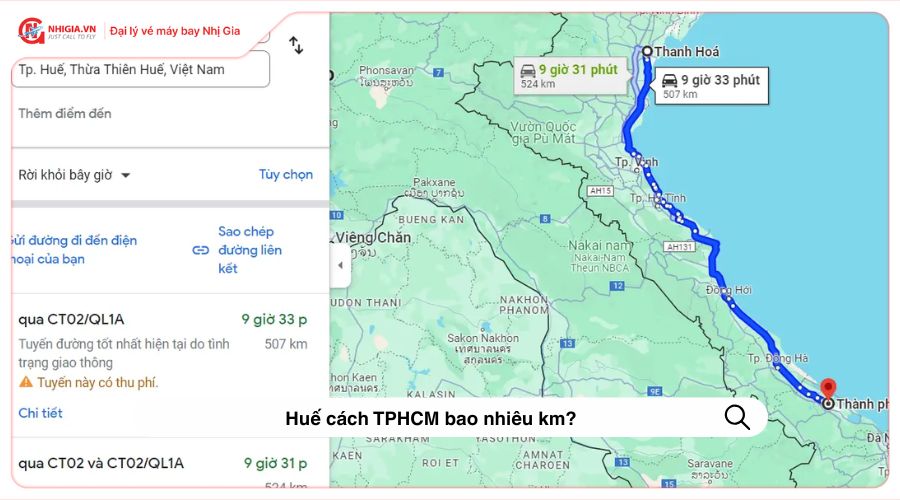The height and width of the screenshot is (500, 900).
Task: Click the 'Phonsavan' map label
Action: tap(386, 70)
